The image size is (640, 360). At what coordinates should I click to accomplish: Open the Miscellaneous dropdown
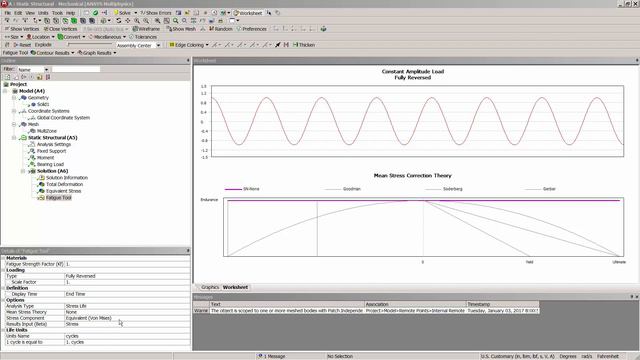coord(107,37)
